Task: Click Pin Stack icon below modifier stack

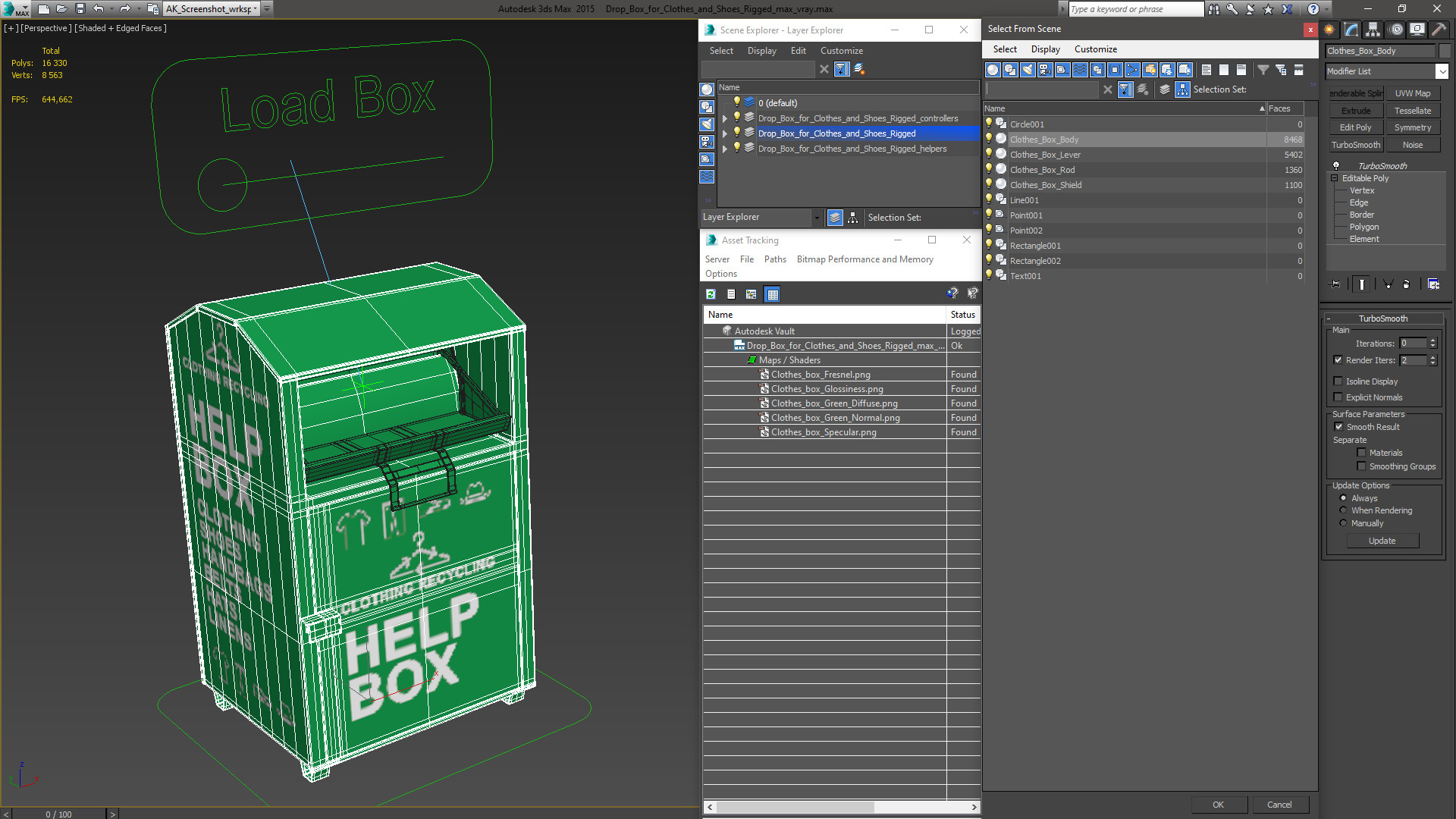Action: click(1335, 284)
